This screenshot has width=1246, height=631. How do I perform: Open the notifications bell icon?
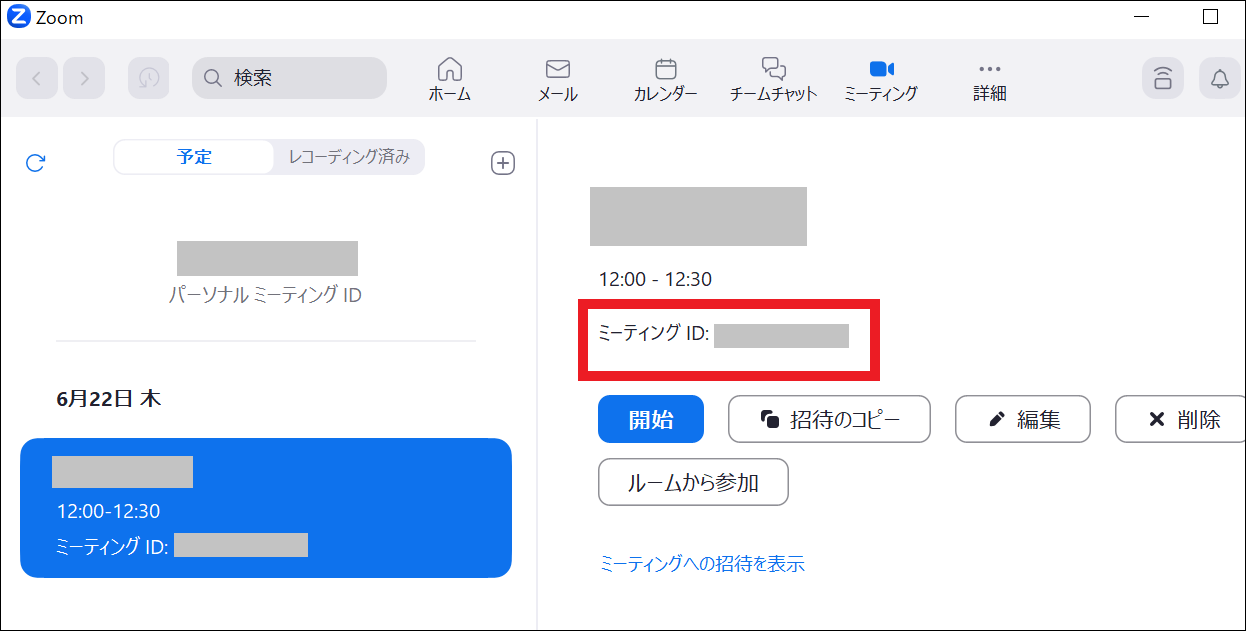coord(1220,78)
